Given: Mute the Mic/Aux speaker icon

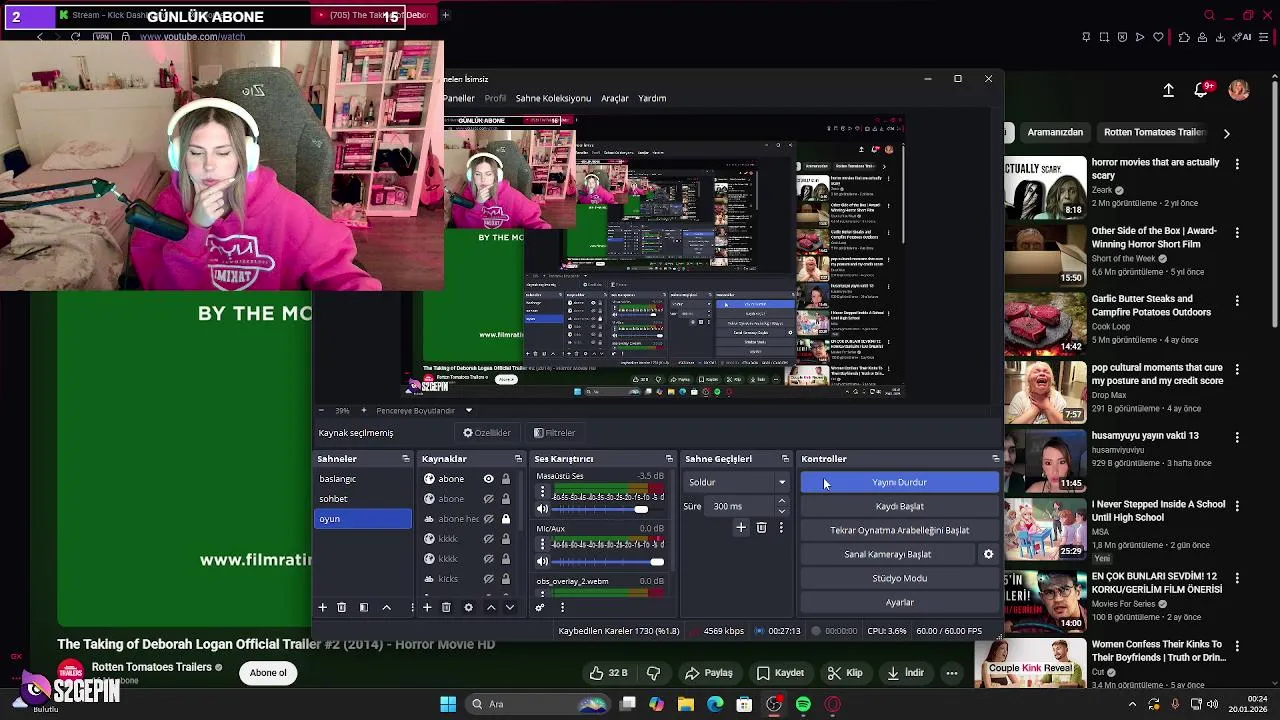Looking at the screenshot, I should tap(542, 561).
